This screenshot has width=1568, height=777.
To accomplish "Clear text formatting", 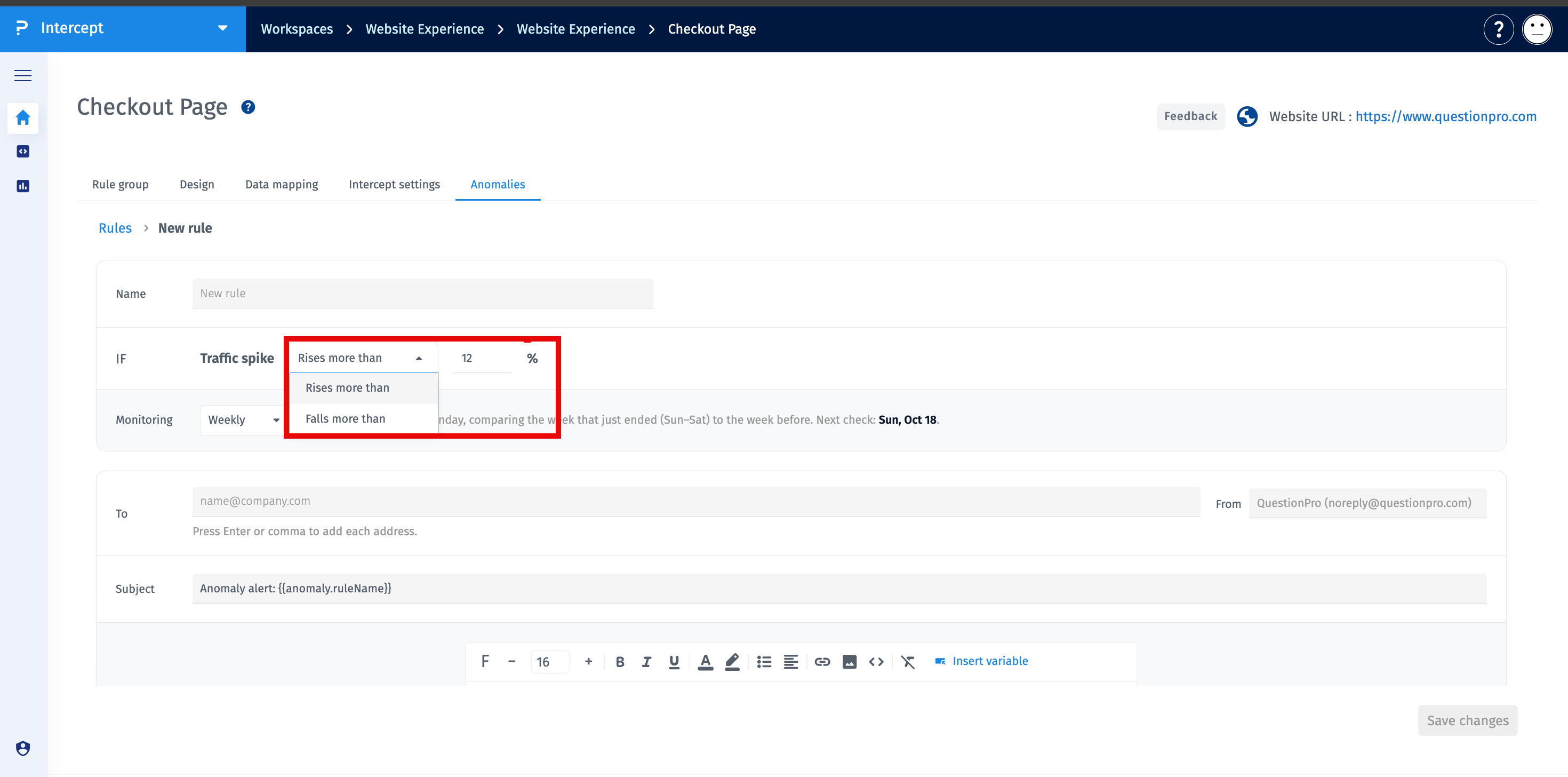I will point(908,661).
